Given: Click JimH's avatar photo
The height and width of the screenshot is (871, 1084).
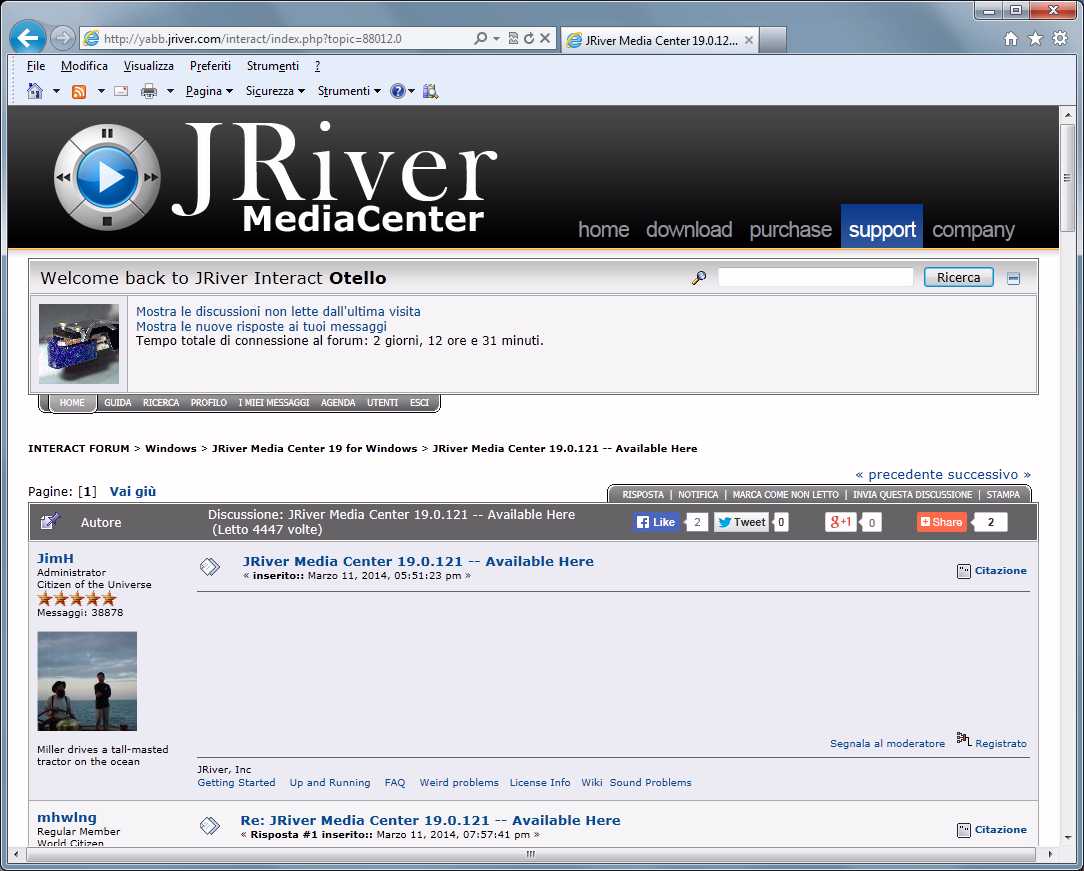Looking at the screenshot, I should [x=87, y=681].
